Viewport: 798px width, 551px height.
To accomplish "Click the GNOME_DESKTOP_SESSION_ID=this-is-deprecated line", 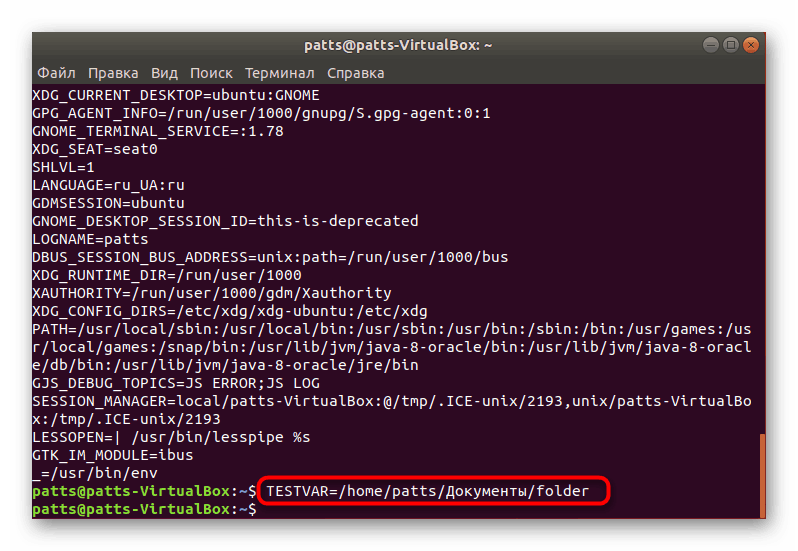I will [x=225, y=221].
